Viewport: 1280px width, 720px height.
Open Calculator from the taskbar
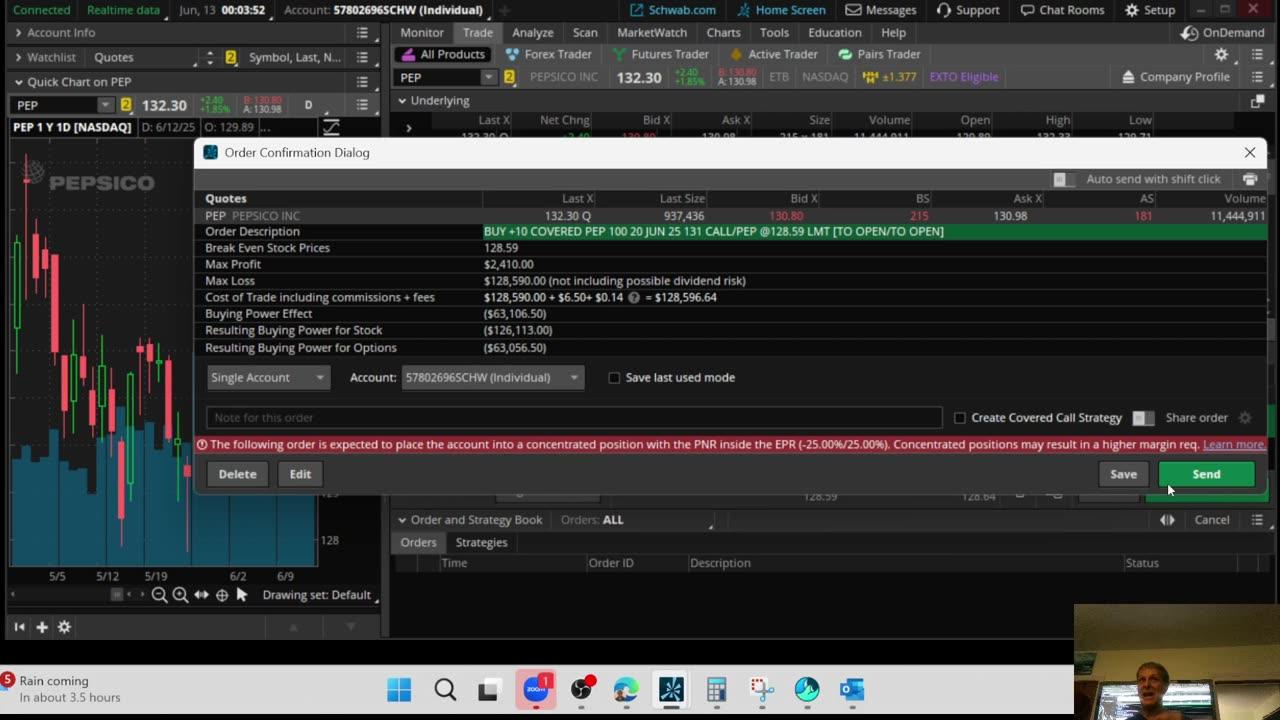(716, 690)
